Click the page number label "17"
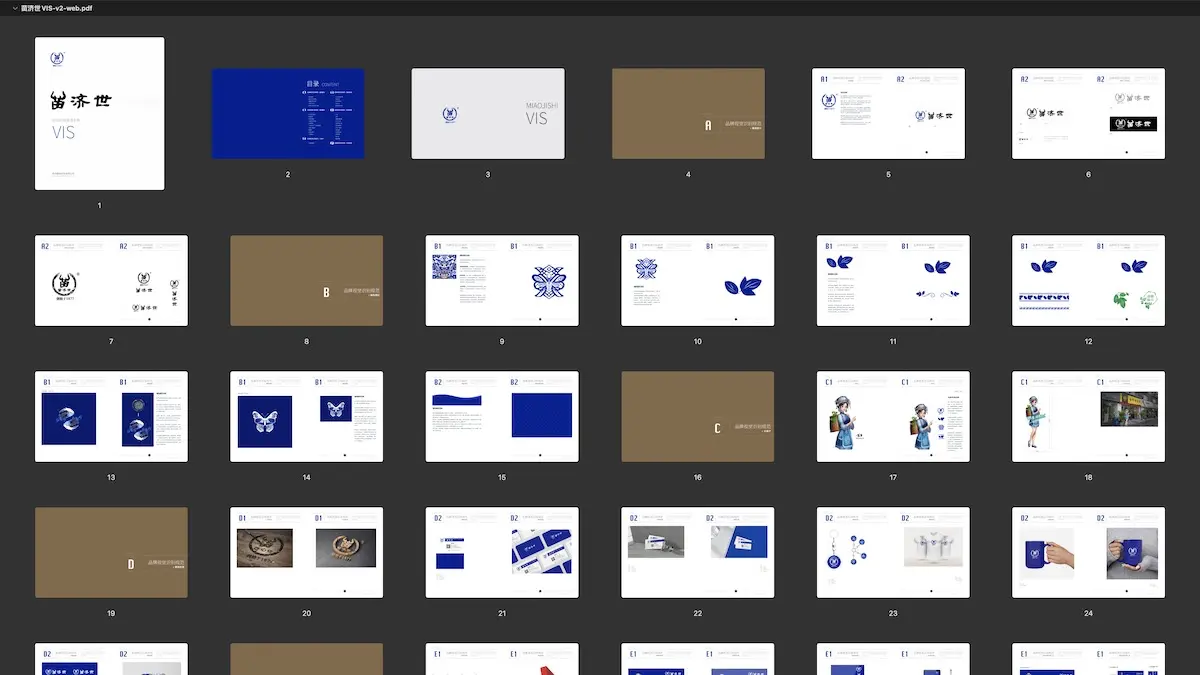Screen dimensions: 1200x675 (x=893, y=477)
